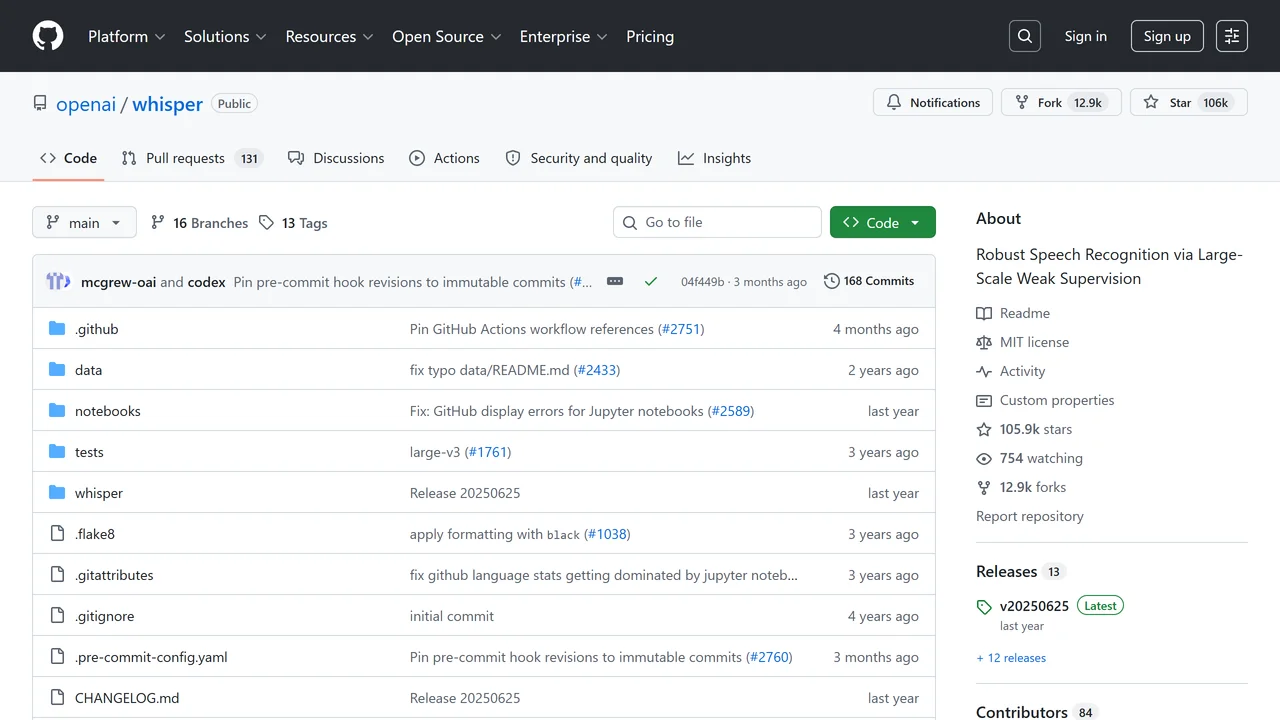Click the Sign in link

1085,36
